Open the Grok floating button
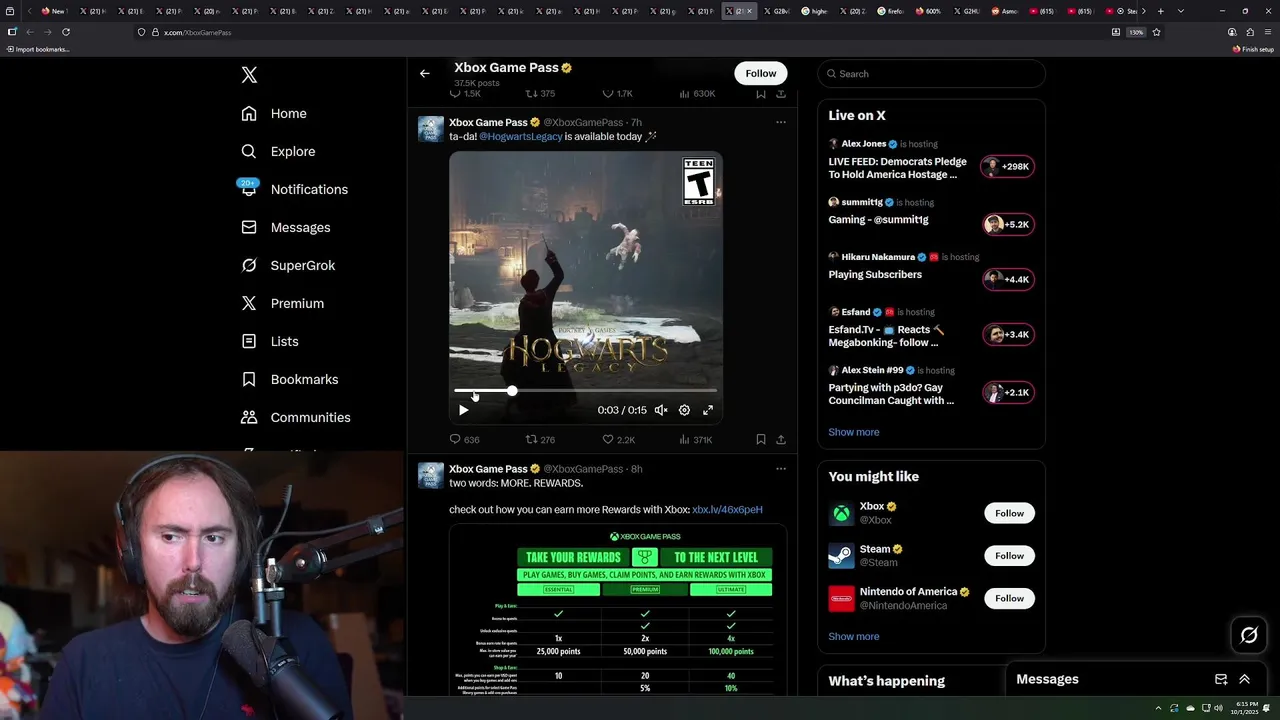Screen dimensions: 1280x720 point(1249,635)
